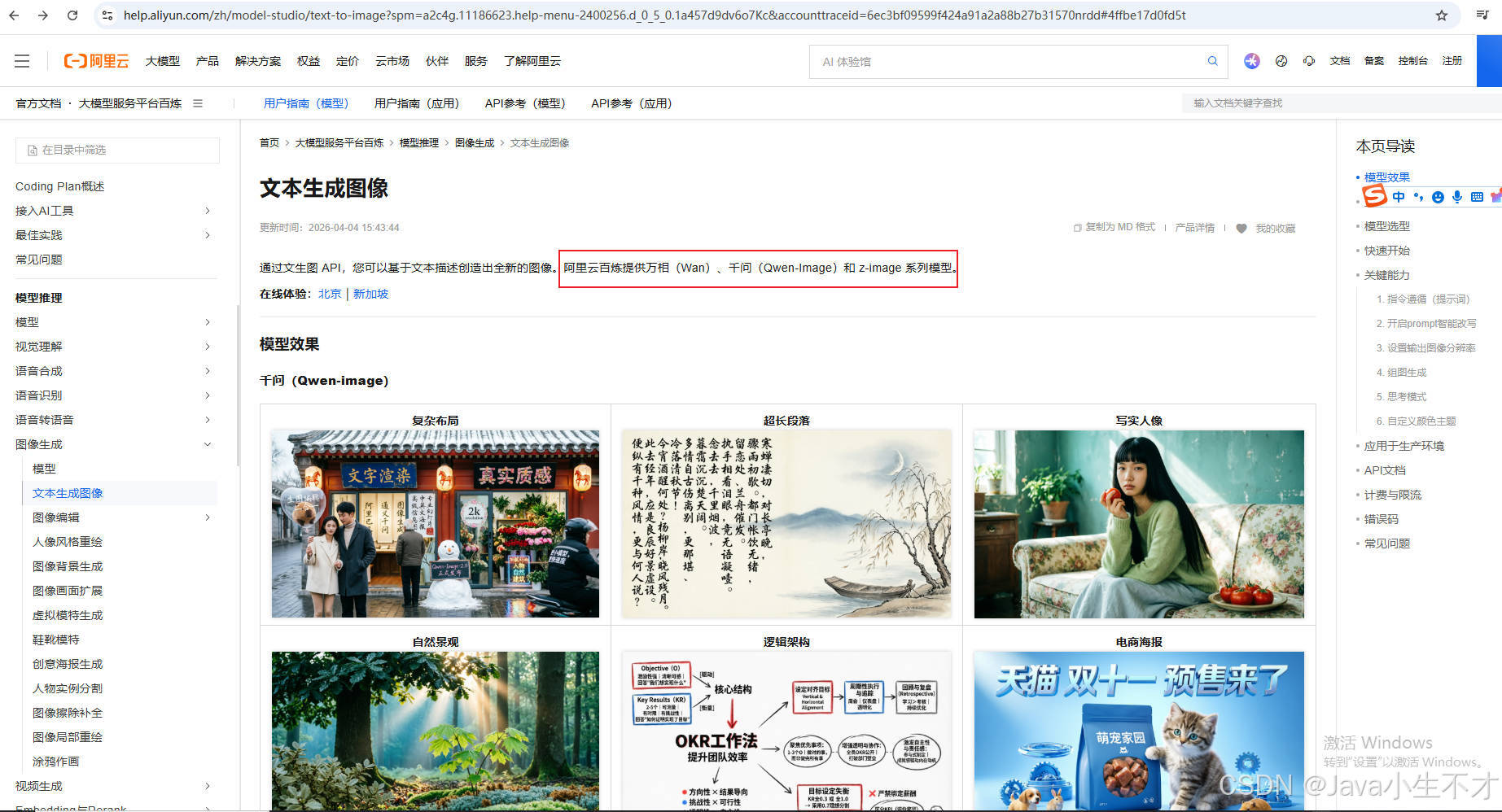The image size is (1502, 812).
Task: Click the heart icon for 我的收藏
Action: tap(1241, 229)
